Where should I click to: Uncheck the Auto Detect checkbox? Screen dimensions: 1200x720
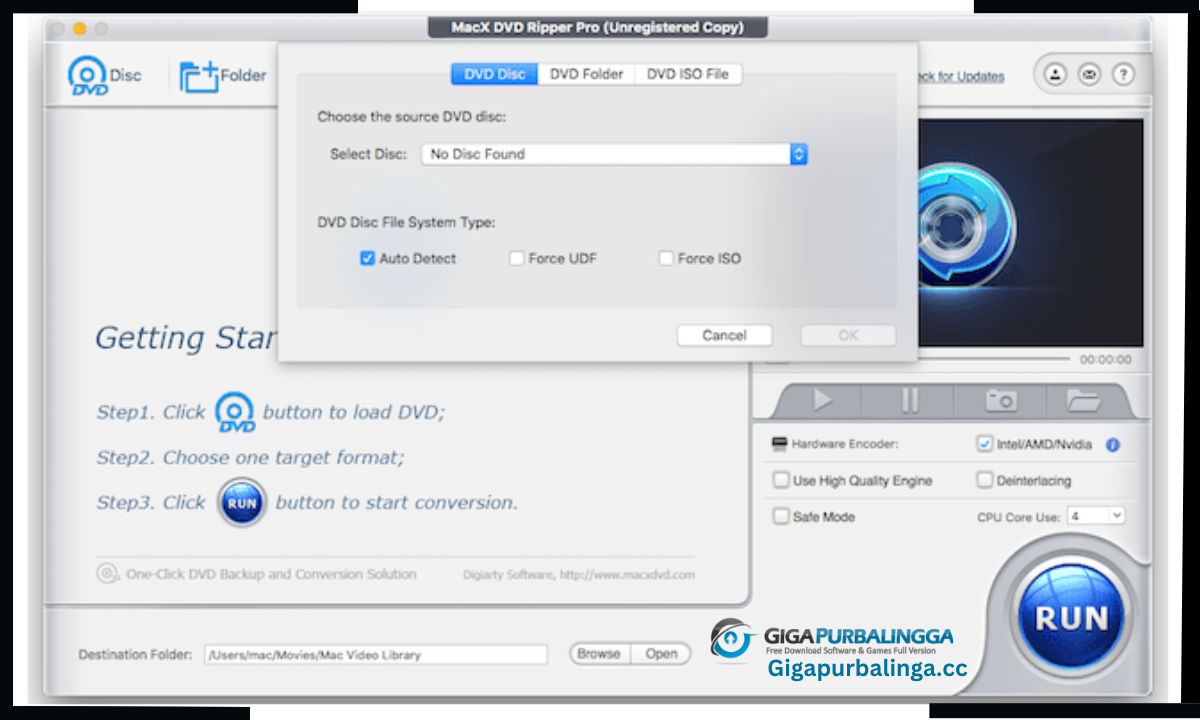pyautogui.click(x=367, y=258)
